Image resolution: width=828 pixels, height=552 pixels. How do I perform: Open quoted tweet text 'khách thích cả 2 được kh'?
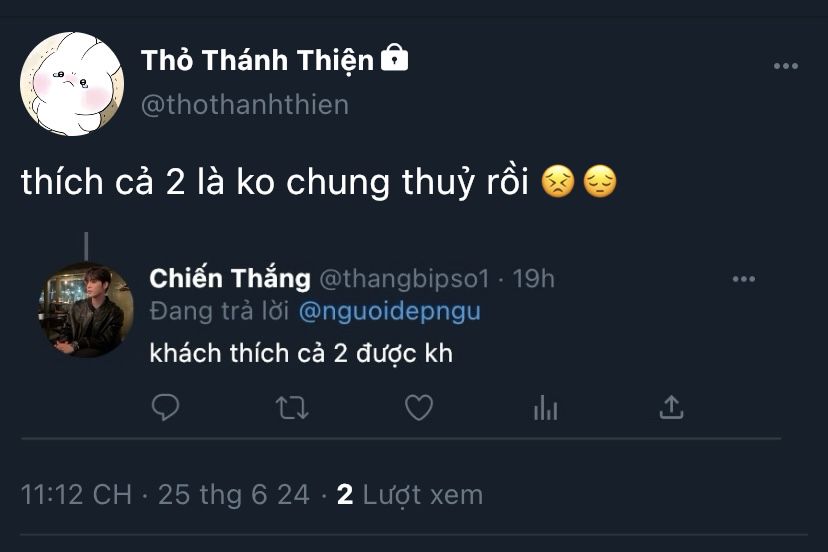[301, 353]
